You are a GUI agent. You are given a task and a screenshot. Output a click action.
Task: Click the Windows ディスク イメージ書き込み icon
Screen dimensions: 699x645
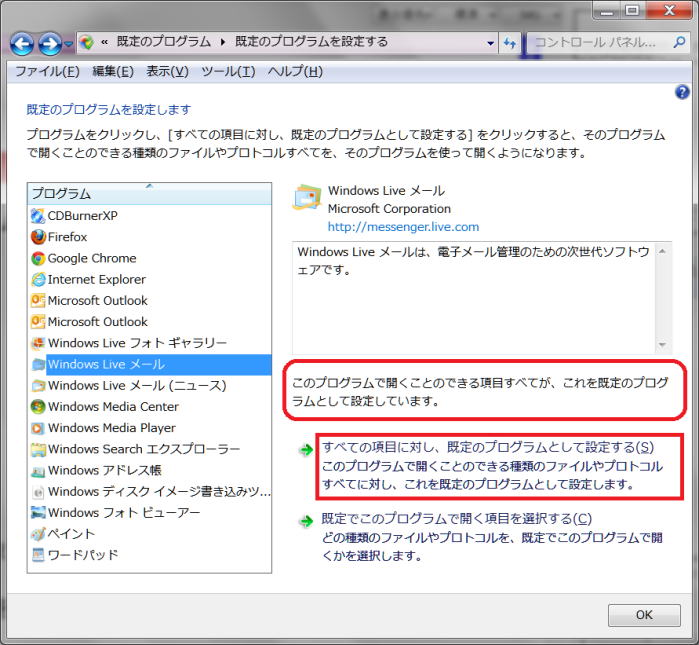[x=38, y=491]
